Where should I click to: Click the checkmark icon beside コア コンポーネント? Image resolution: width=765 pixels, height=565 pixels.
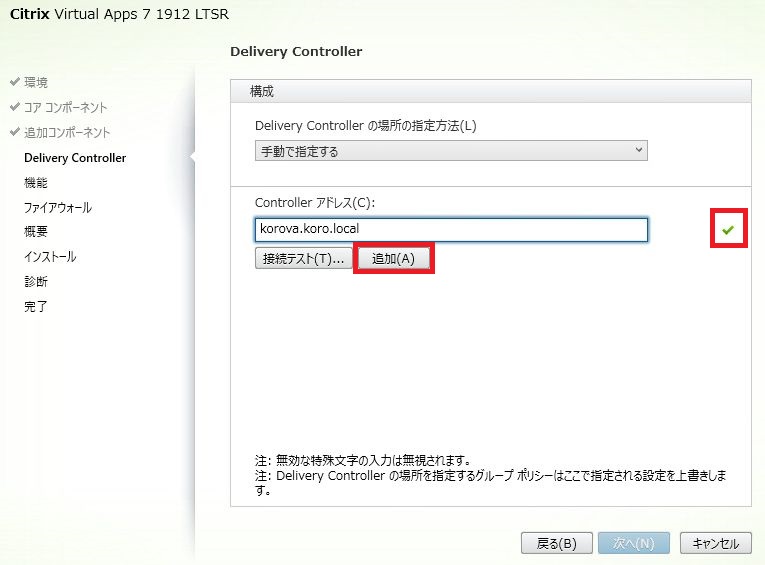tap(15, 107)
